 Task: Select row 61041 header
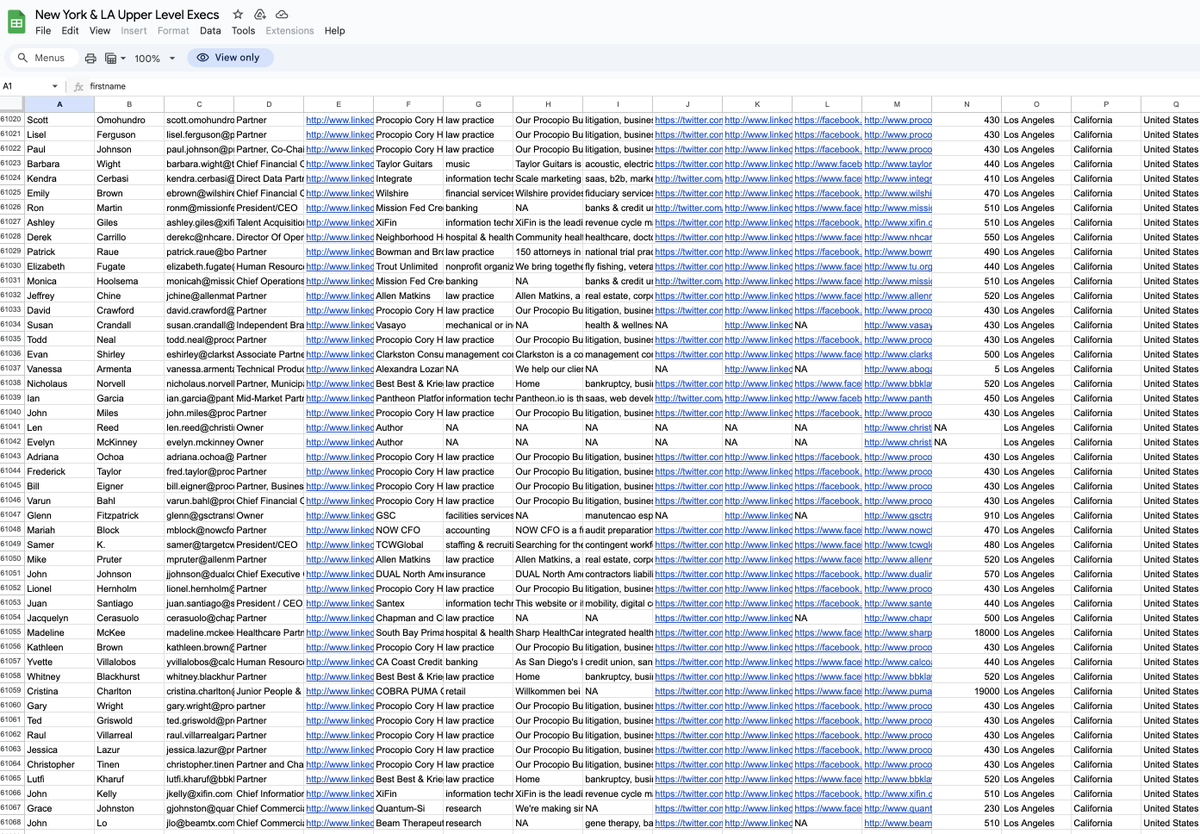12,428
